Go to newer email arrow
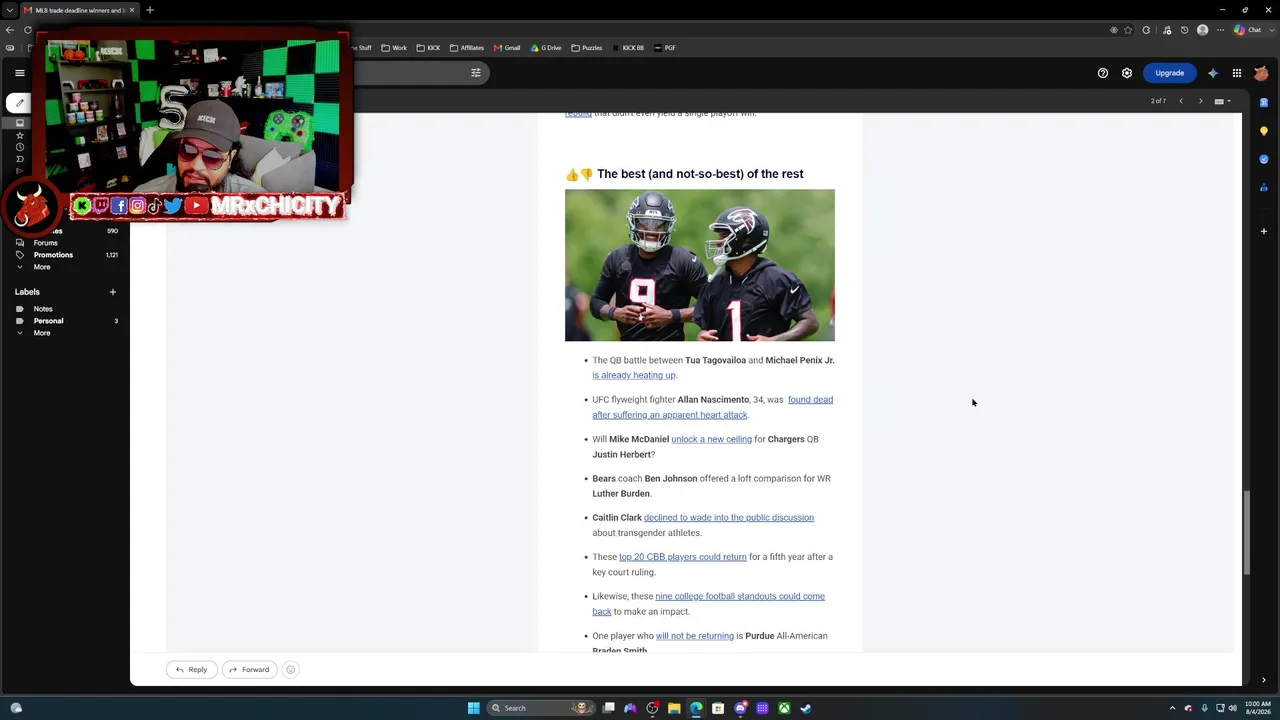Image resolution: width=1280 pixels, height=720 pixels. coord(1181,101)
